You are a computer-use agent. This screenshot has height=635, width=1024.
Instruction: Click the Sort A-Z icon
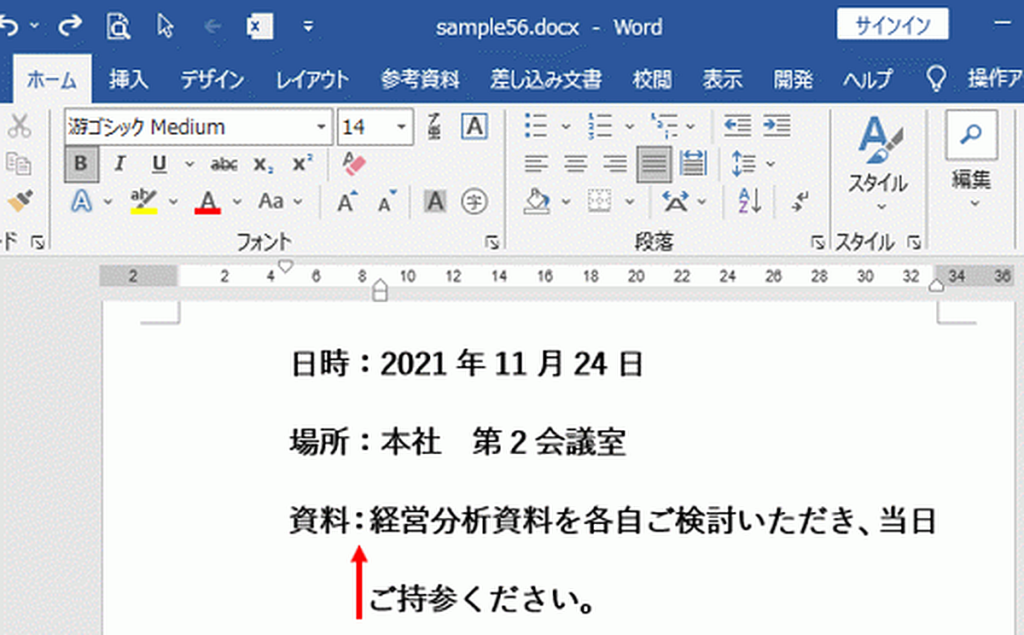click(750, 201)
